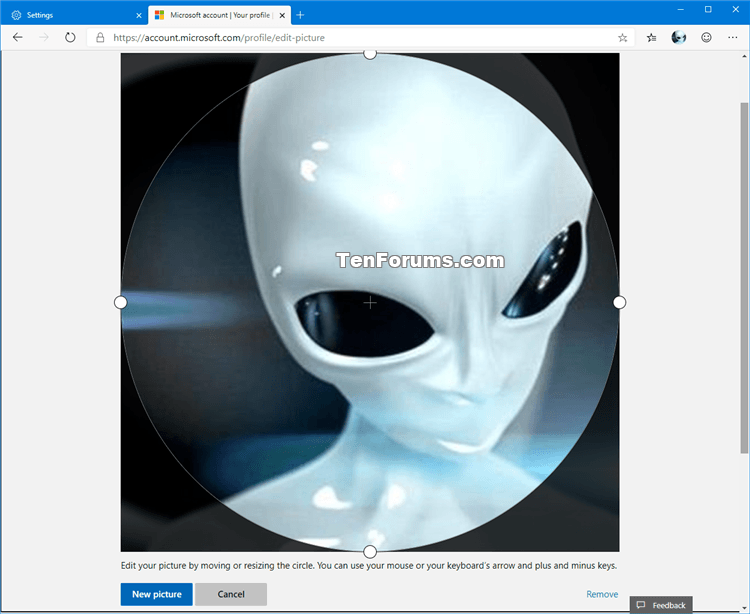This screenshot has width=750, height=614.
Task: Click the Forward navigation arrow
Action: (44, 37)
